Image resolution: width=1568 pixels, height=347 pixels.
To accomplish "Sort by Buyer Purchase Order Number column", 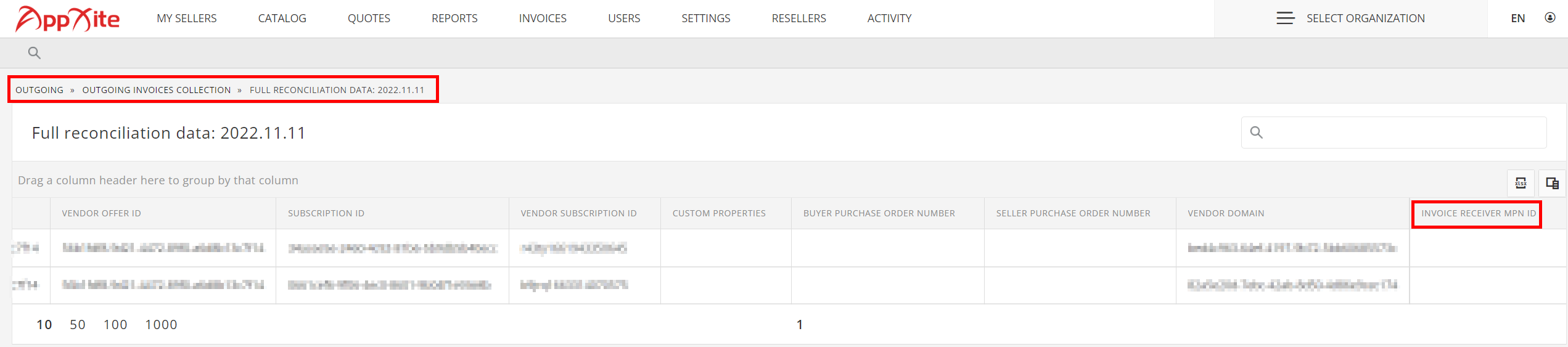I will click(888, 213).
